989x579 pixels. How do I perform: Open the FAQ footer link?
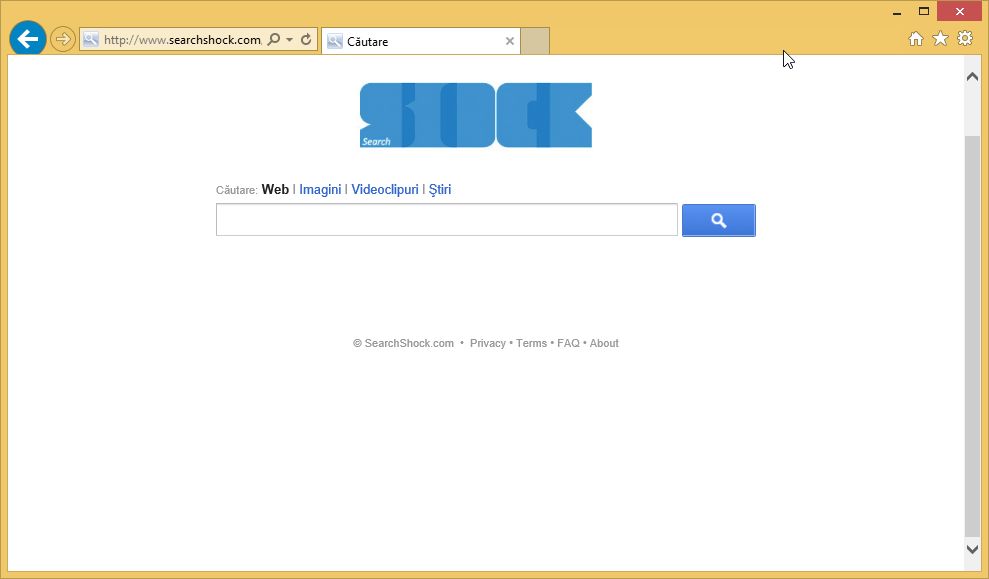pyautogui.click(x=568, y=343)
